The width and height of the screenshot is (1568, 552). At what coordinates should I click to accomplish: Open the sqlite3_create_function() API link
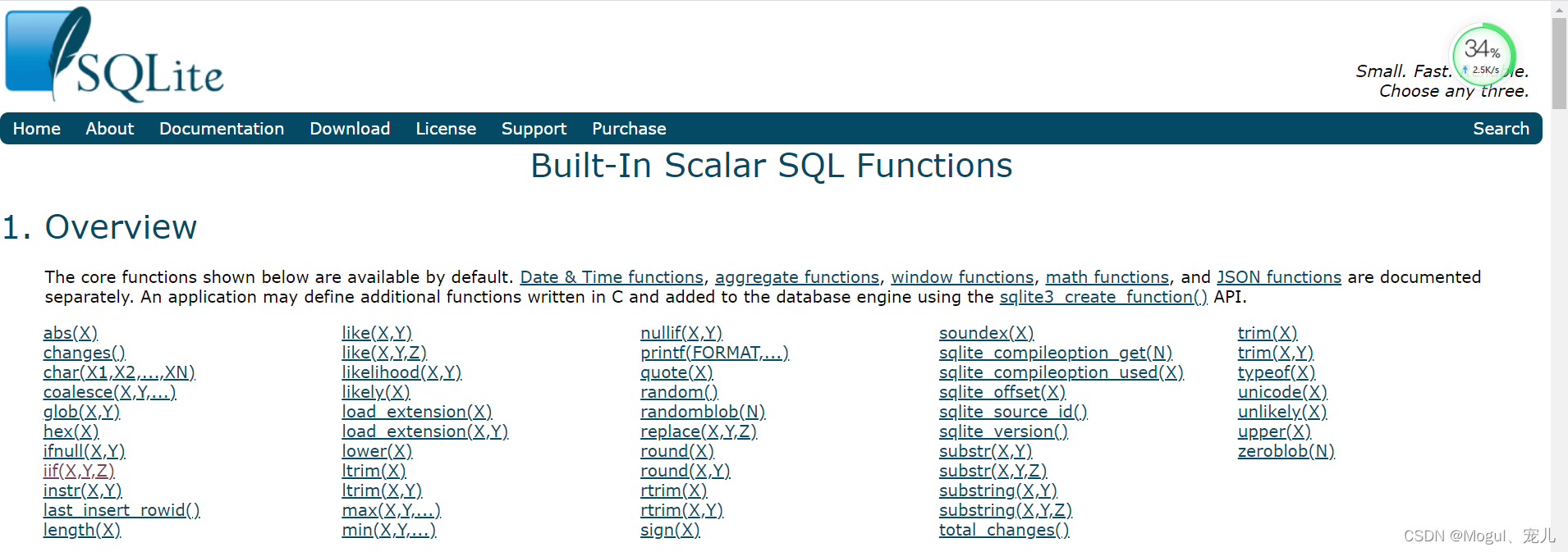click(x=1103, y=297)
